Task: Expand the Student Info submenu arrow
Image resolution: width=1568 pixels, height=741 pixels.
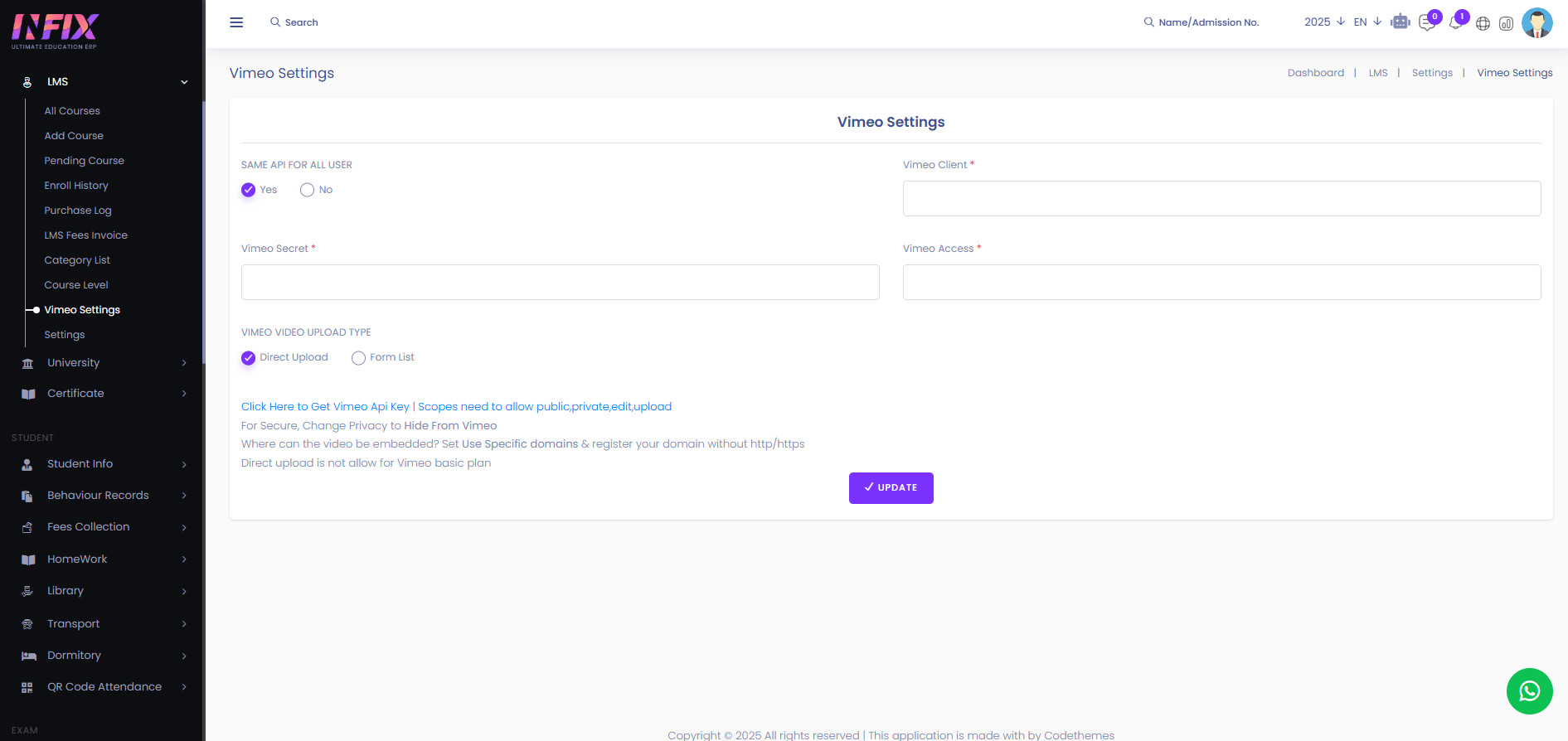Action: coord(184,464)
